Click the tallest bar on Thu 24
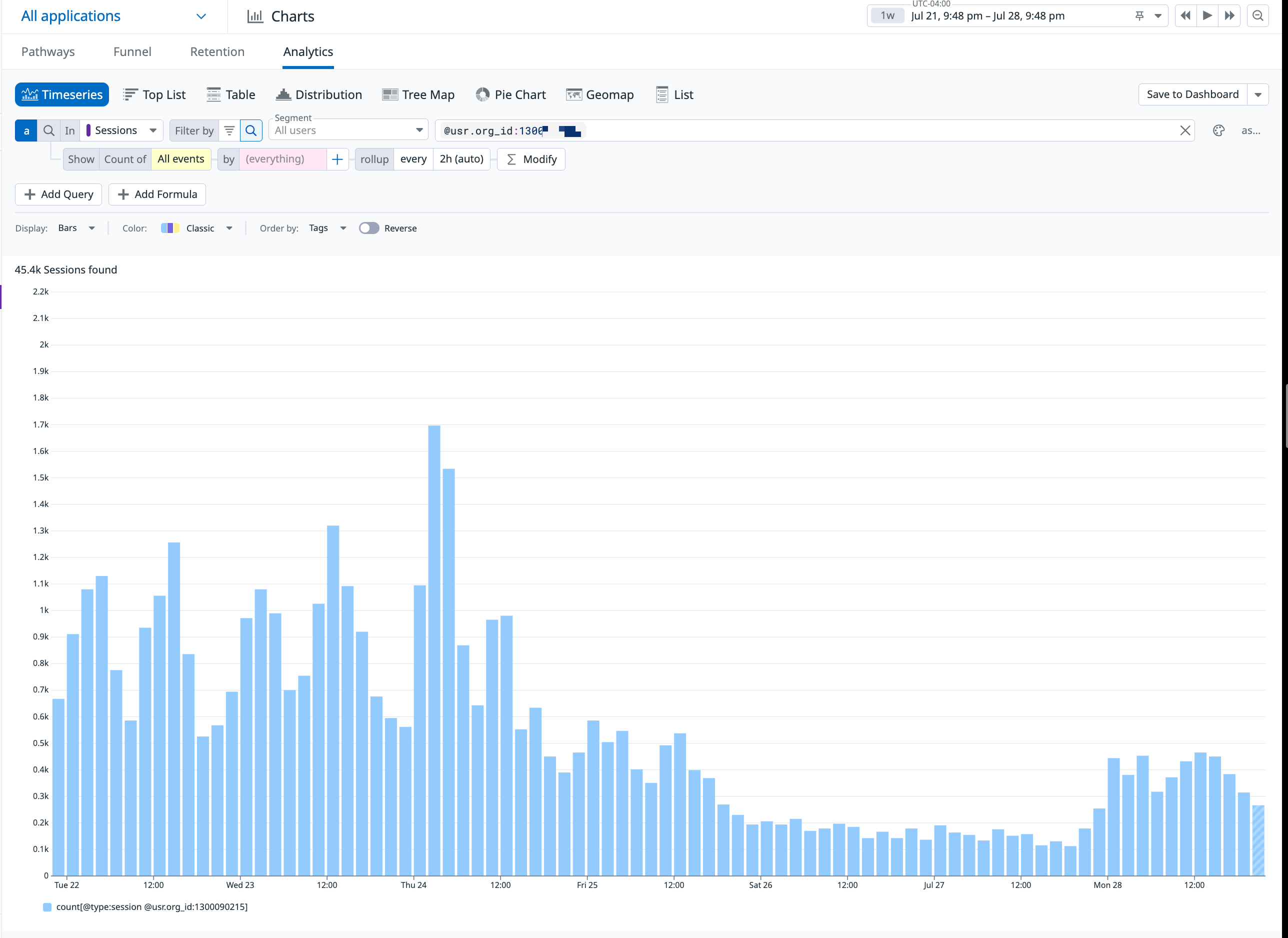This screenshot has width=1288, height=938. [434, 650]
